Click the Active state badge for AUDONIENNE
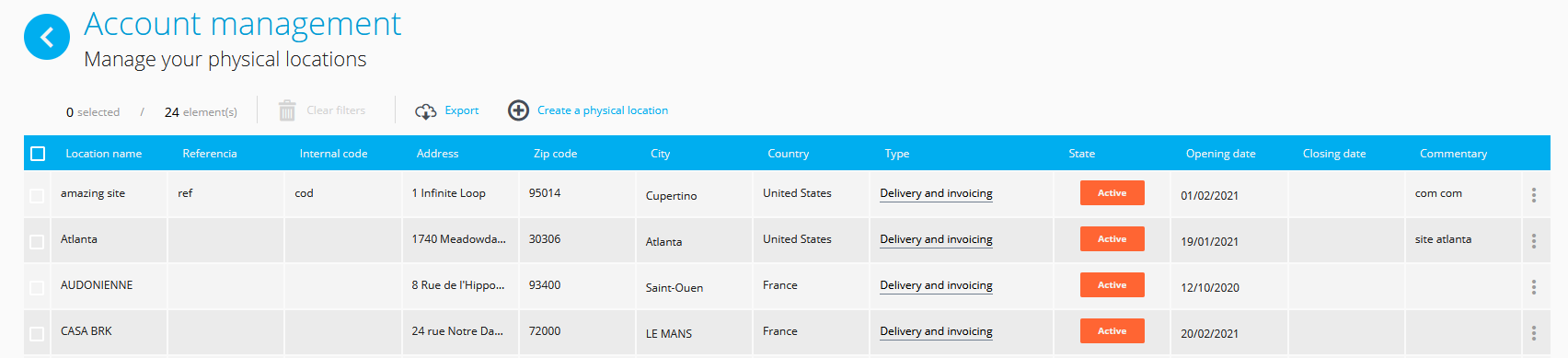Image resolution: width=1568 pixels, height=358 pixels. 1112,285
